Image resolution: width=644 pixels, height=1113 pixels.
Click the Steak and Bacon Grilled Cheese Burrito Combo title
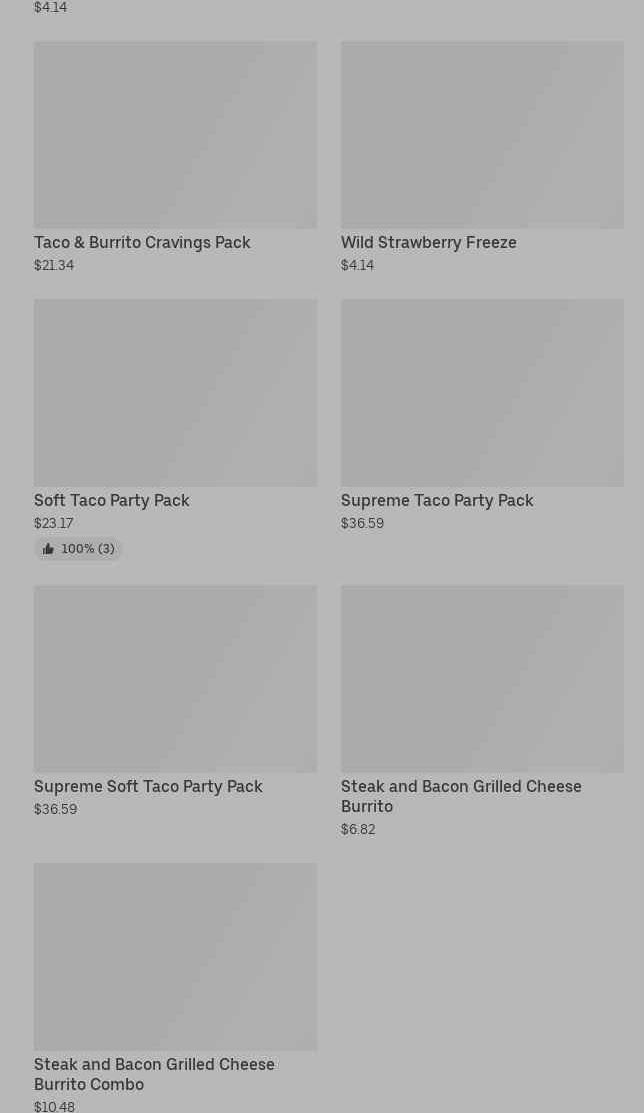click(154, 1074)
